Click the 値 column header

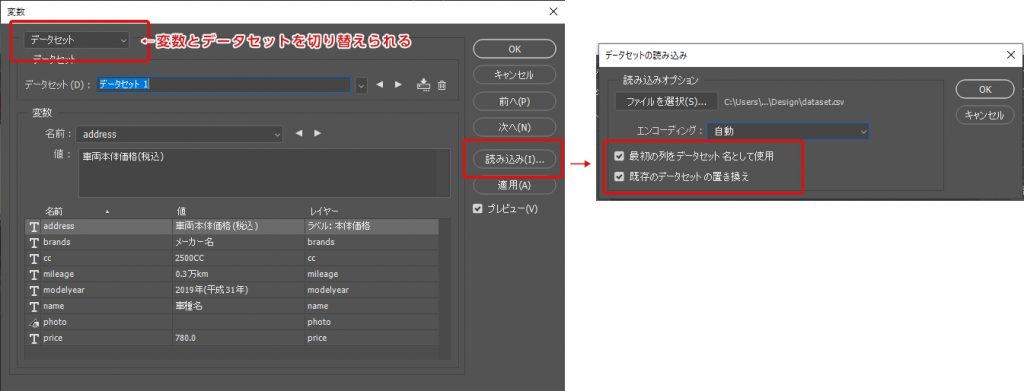tap(182, 211)
